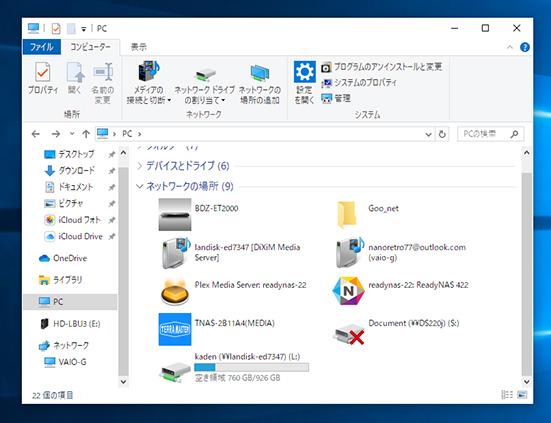Image resolution: width=551 pixels, height=423 pixels.
Task: Click content pane scroll-up arrow
Action: [x=526, y=153]
